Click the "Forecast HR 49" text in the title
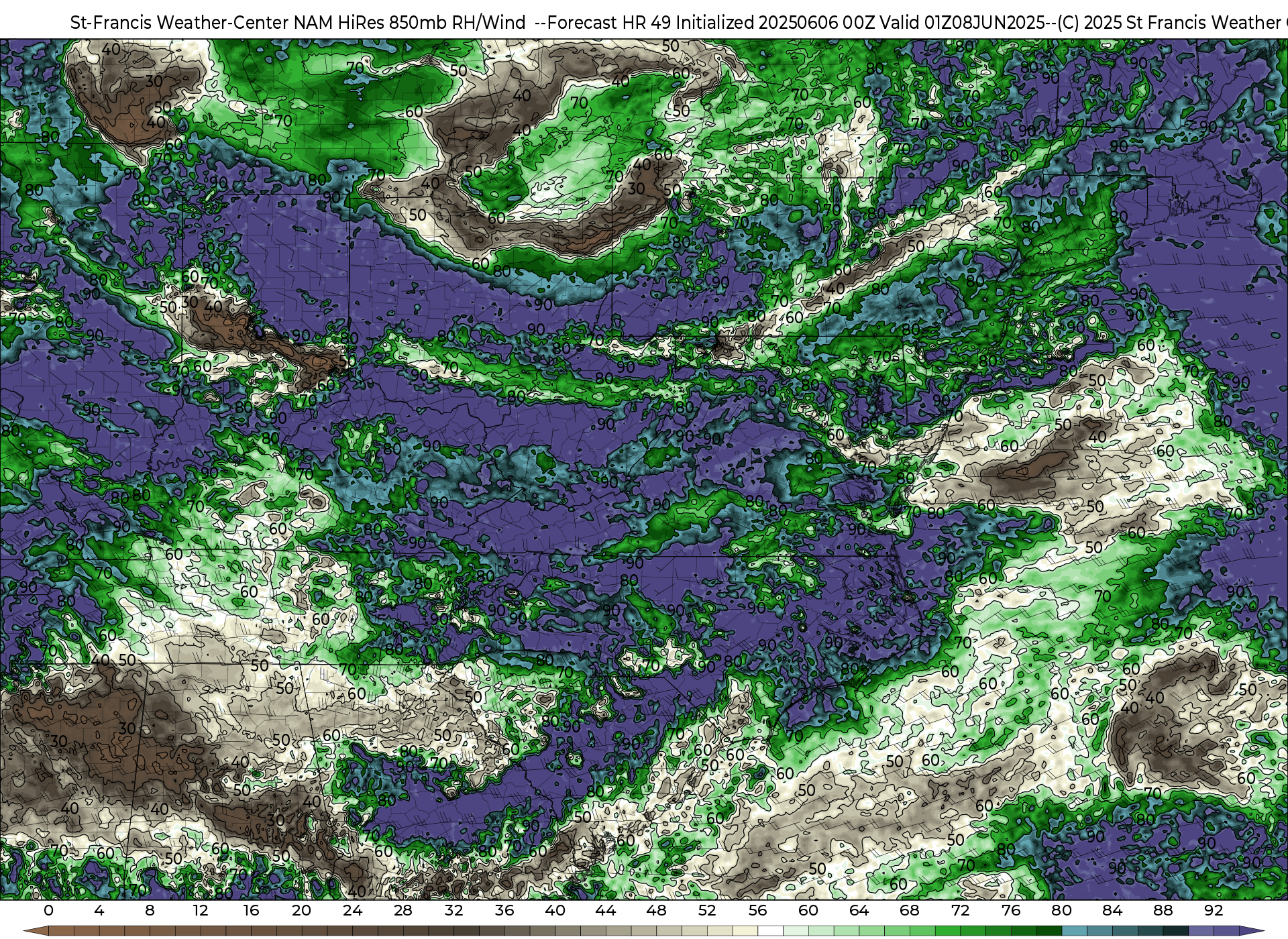 610,22
